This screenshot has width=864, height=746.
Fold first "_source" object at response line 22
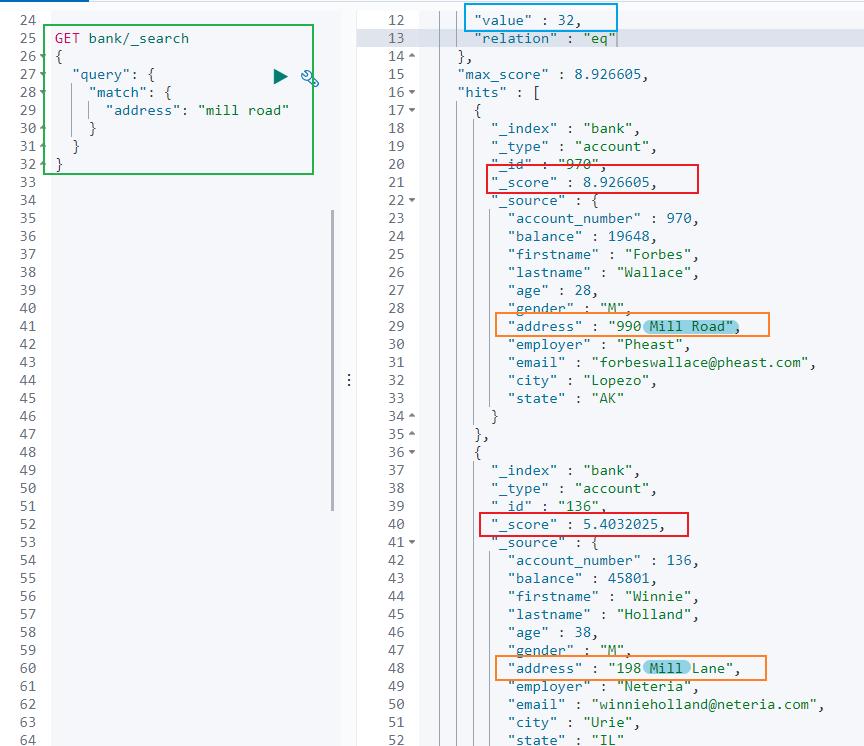(414, 200)
